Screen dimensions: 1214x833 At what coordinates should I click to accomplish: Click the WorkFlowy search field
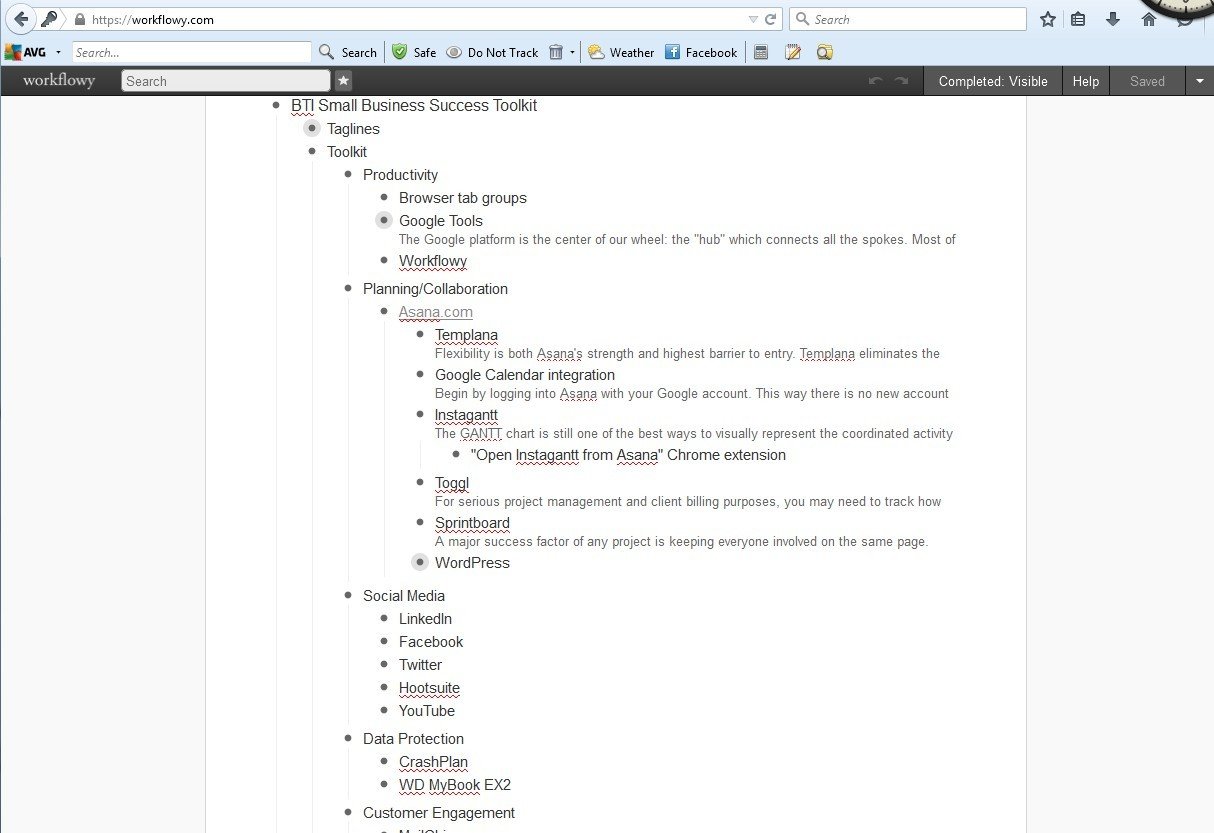pos(226,81)
